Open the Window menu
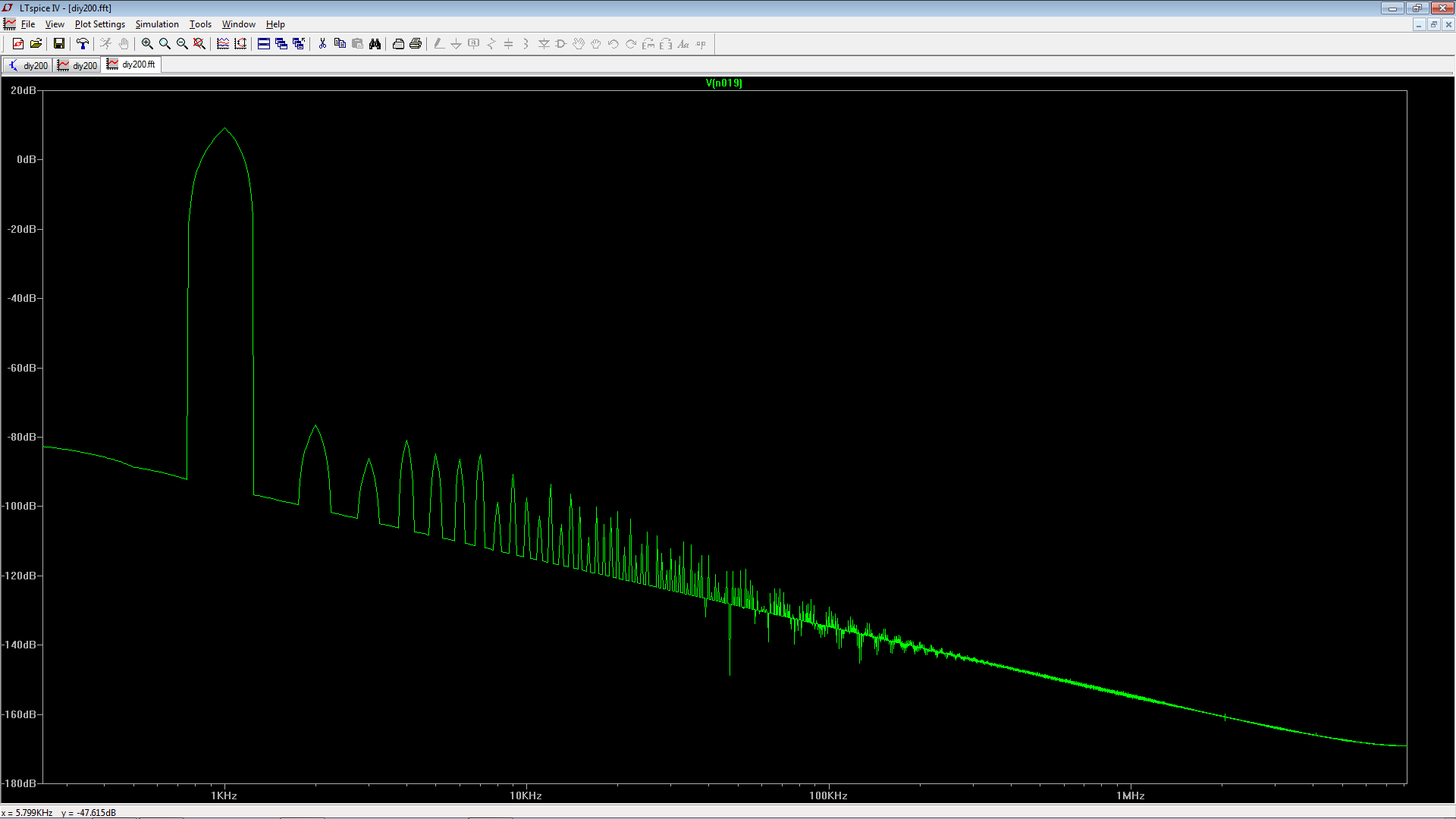Image resolution: width=1456 pixels, height=819 pixels. coord(238,24)
